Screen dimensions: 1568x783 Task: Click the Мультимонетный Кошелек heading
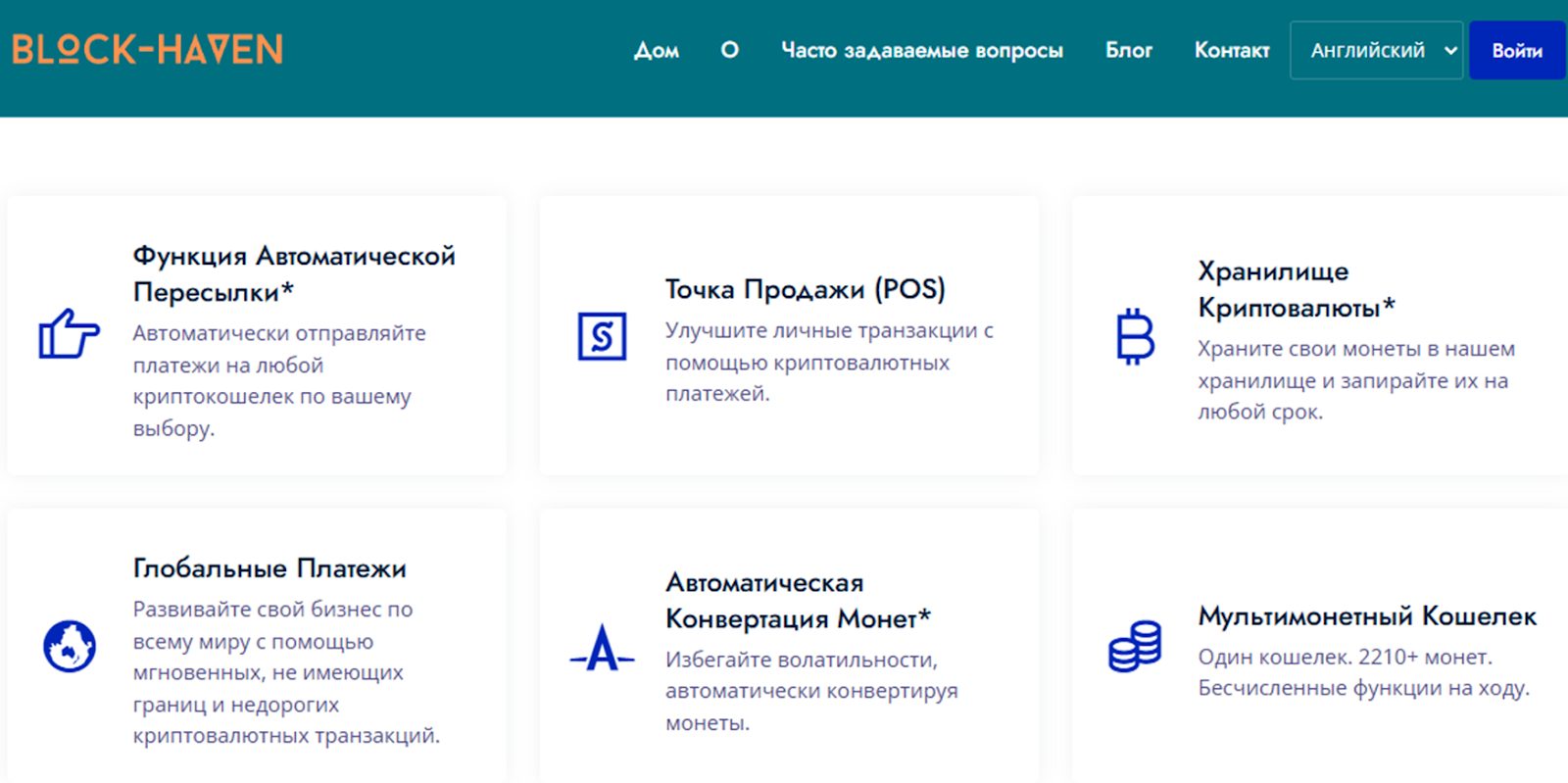pyautogui.click(x=1367, y=616)
